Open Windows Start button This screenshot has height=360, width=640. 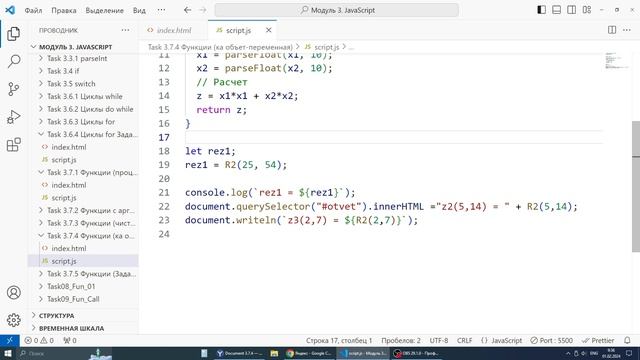click(x=8, y=353)
